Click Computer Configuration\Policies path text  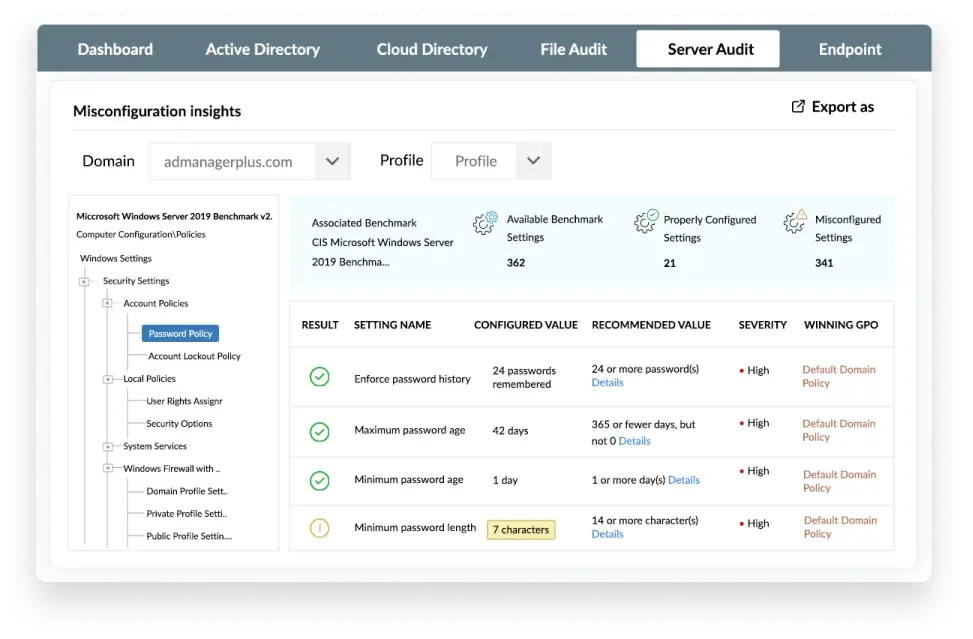click(141, 235)
